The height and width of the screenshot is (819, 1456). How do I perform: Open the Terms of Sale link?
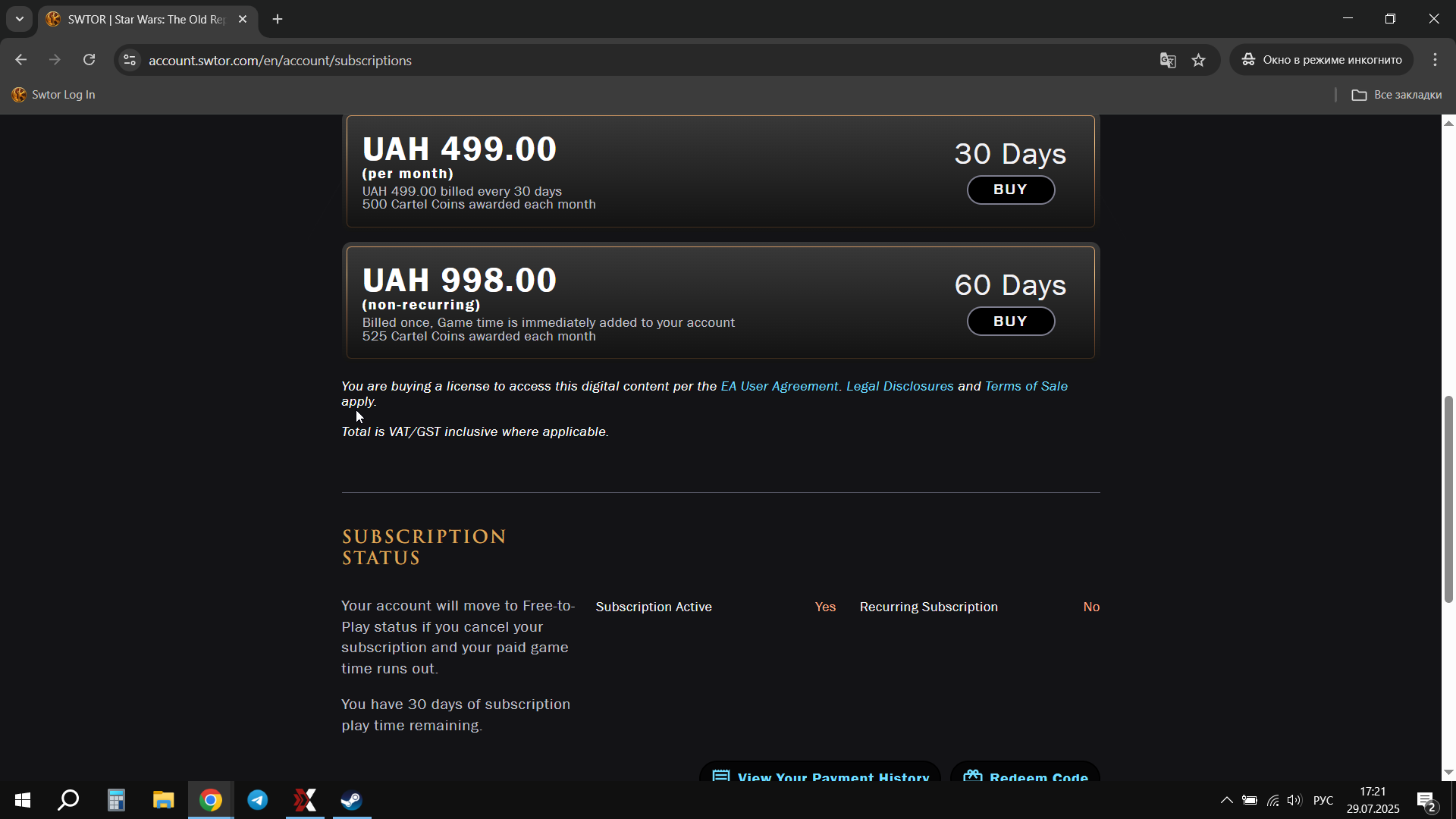pyautogui.click(x=1026, y=386)
